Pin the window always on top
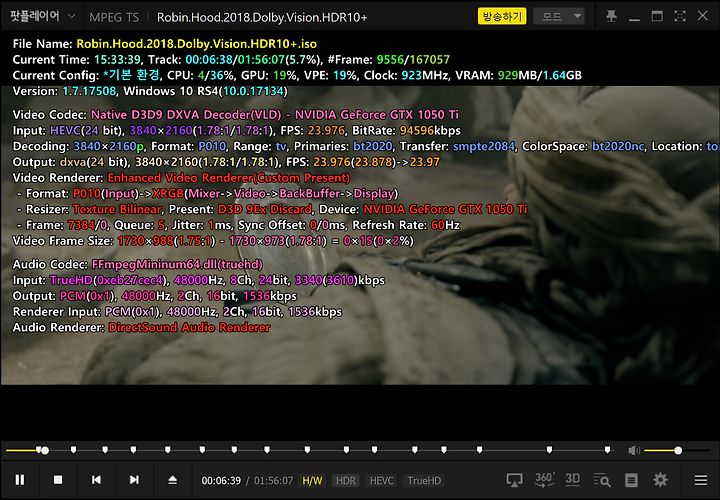720x500 pixels. [611, 16]
